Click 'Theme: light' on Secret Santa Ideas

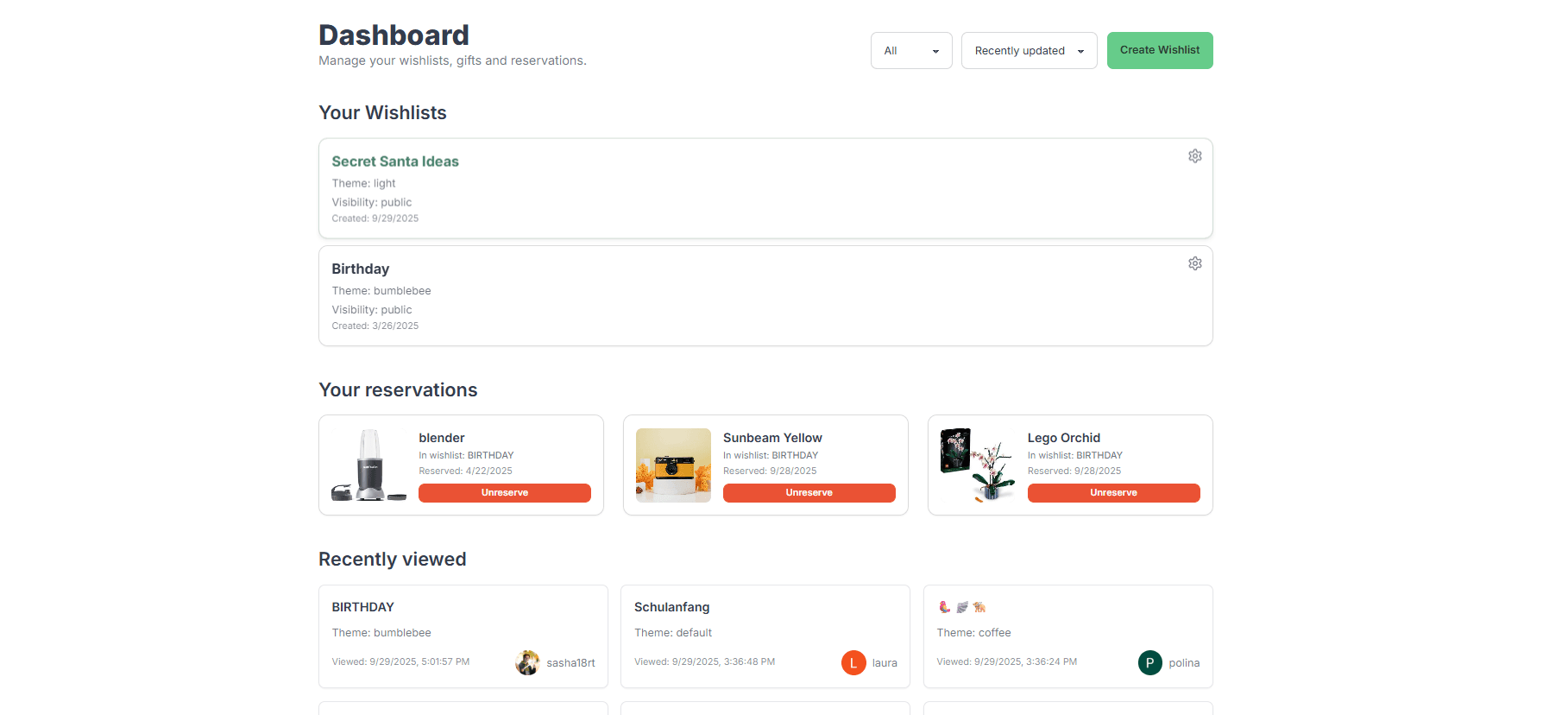pyautogui.click(x=363, y=184)
